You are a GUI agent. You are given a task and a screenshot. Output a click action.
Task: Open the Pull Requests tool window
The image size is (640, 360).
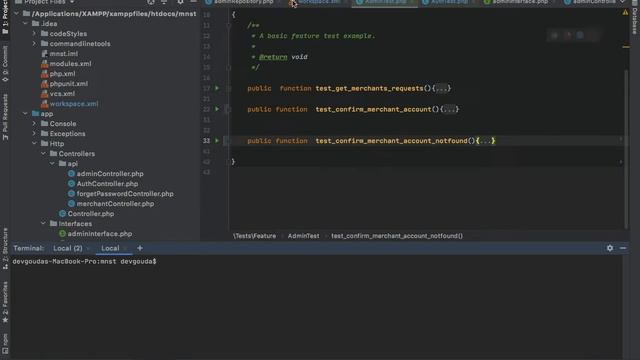coord(5,118)
